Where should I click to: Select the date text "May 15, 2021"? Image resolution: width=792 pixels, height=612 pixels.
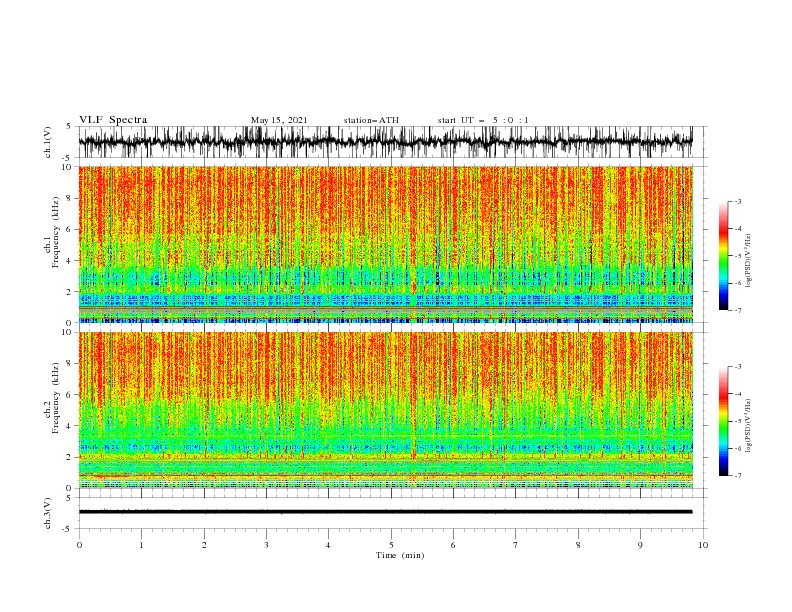pyautogui.click(x=279, y=120)
